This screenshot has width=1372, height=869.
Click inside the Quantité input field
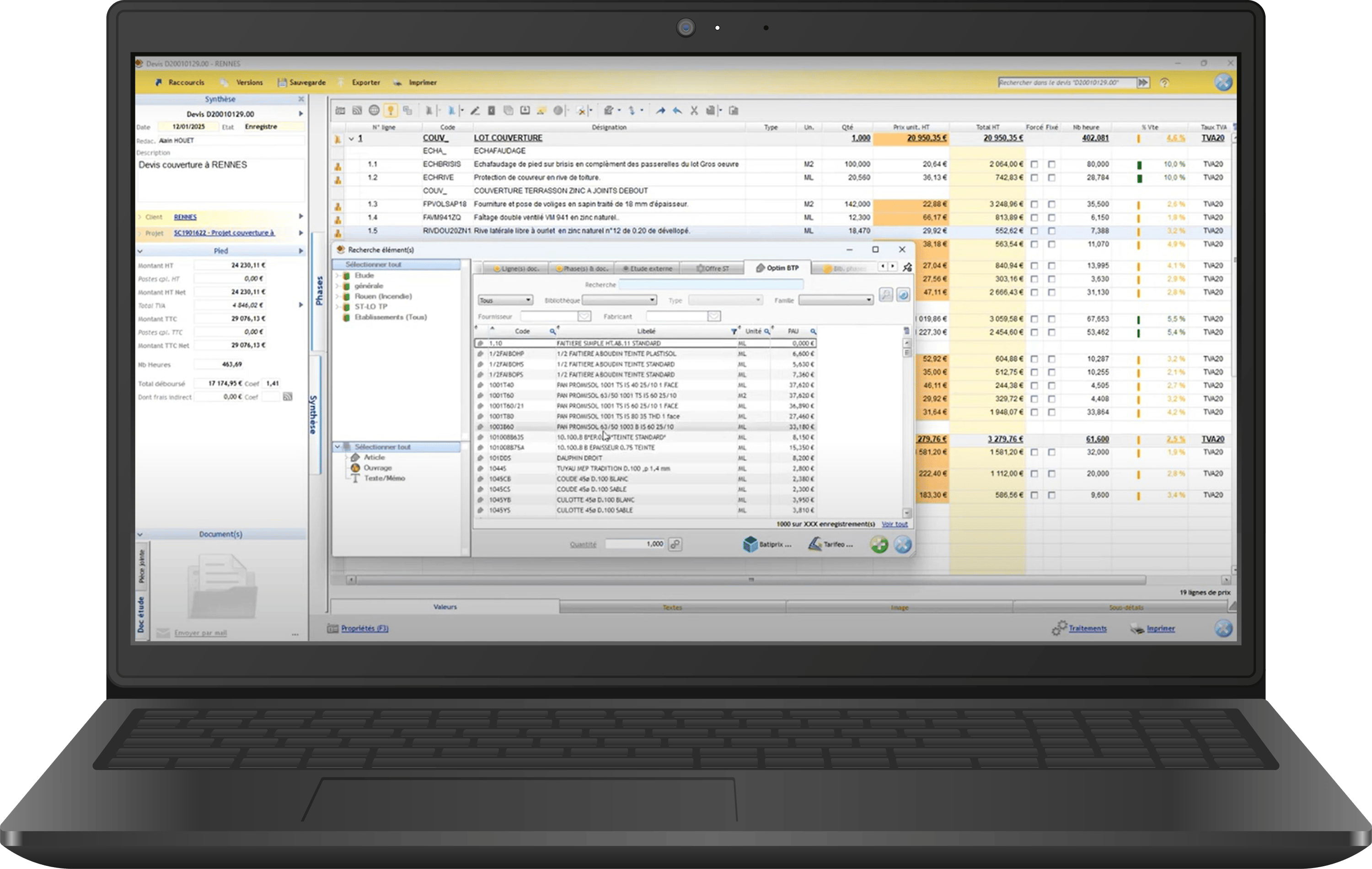click(x=635, y=544)
